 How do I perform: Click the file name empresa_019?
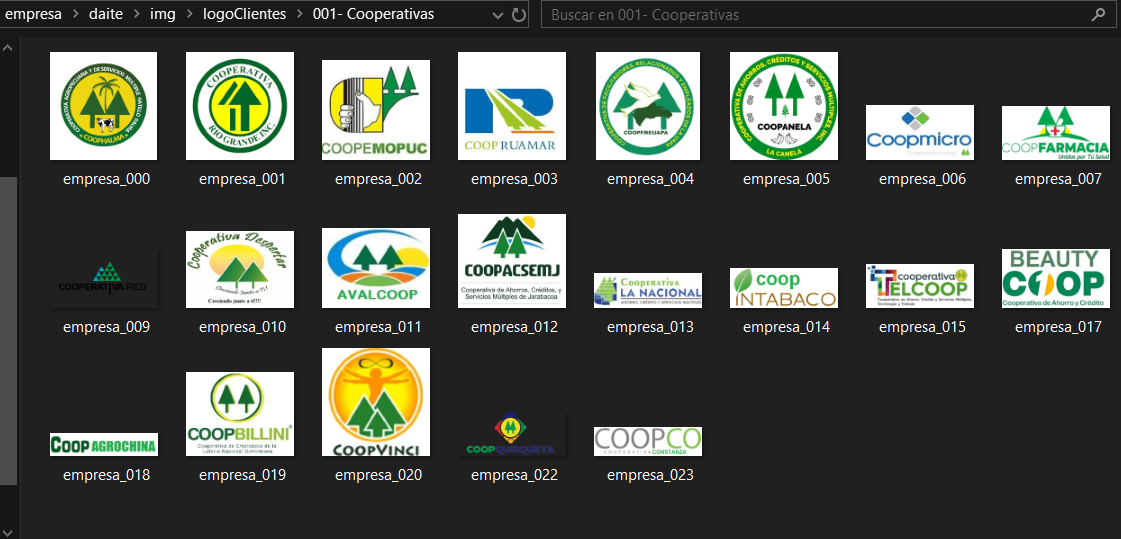(x=242, y=475)
